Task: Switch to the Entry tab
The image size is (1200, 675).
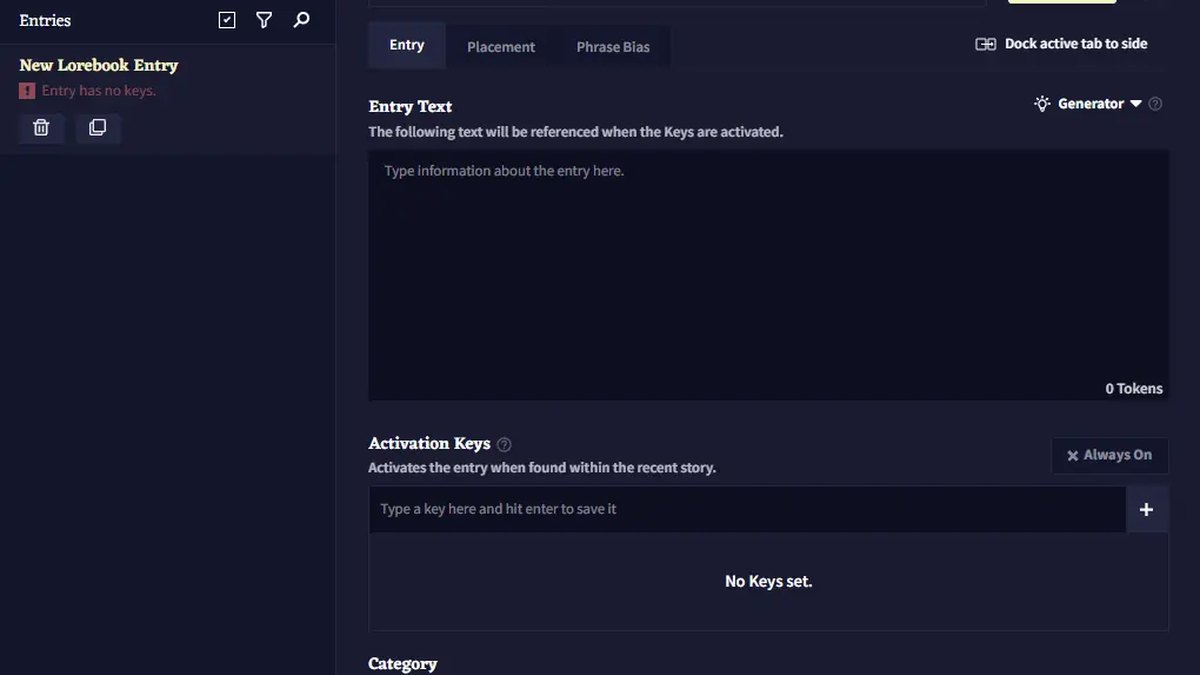Action: coord(407,45)
